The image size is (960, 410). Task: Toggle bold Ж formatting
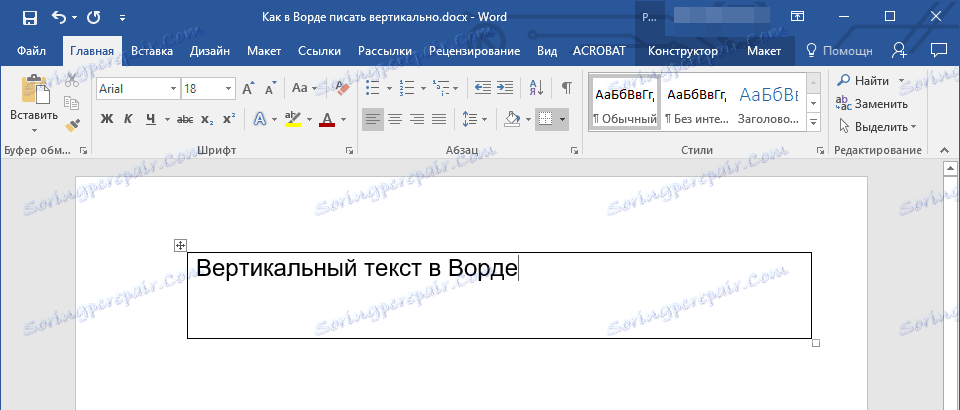click(107, 119)
